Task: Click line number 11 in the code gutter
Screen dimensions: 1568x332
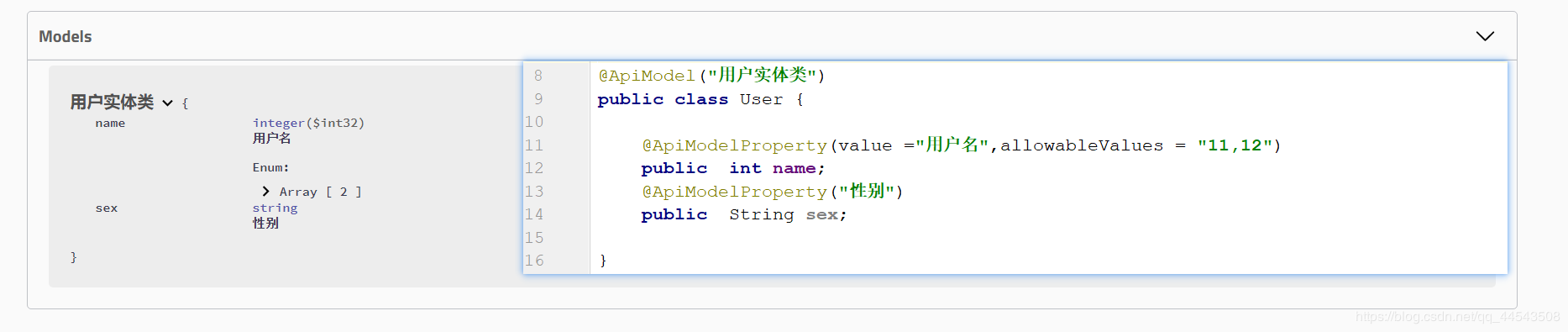Action: tap(534, 145)
